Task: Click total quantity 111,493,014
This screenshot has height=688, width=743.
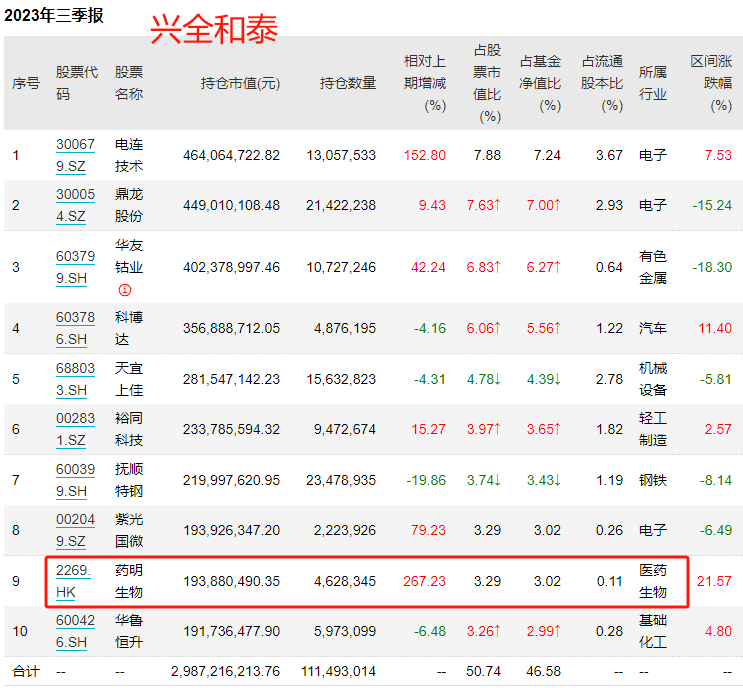Action: click(x=338, y=671)
